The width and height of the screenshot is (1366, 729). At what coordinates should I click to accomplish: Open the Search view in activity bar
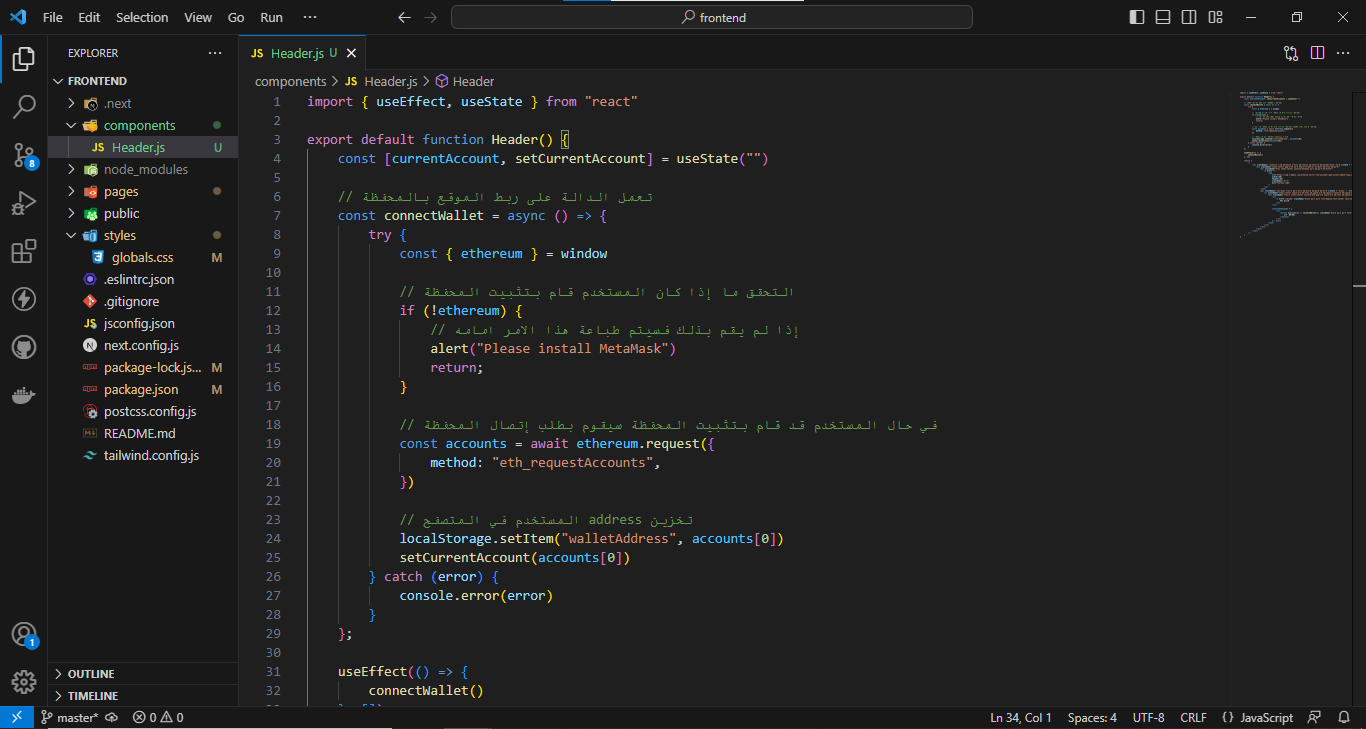point(24,106)
